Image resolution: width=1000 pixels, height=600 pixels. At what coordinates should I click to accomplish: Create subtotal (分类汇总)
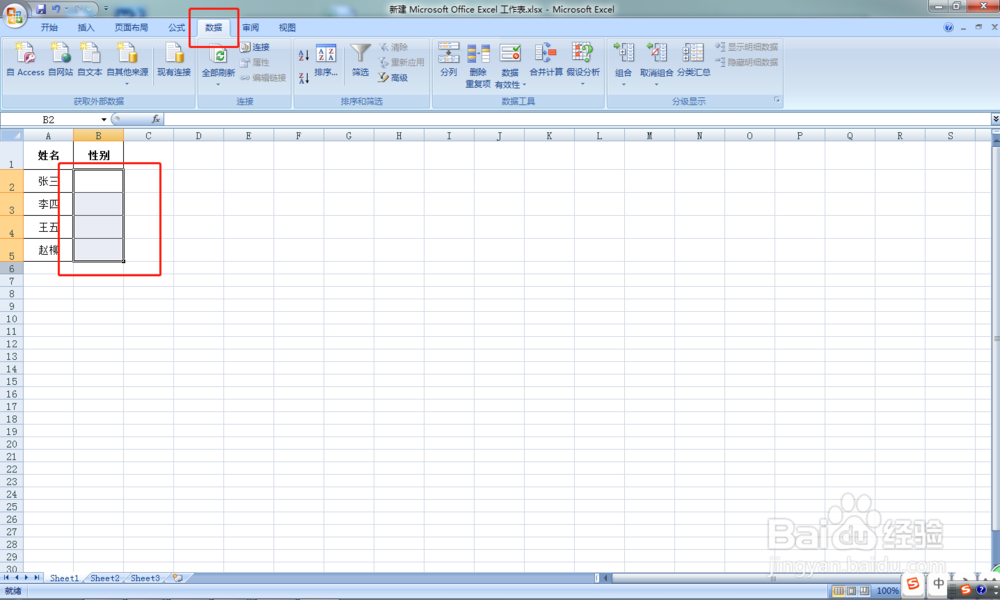click(x=693, y=60)
